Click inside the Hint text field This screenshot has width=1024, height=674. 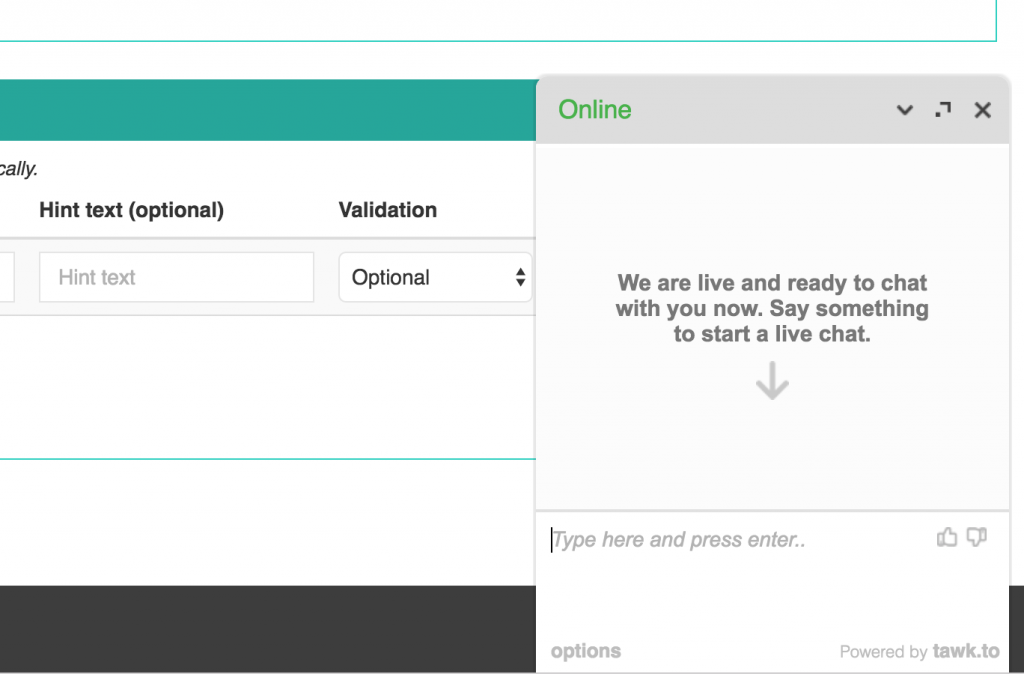tap(176, 277)
